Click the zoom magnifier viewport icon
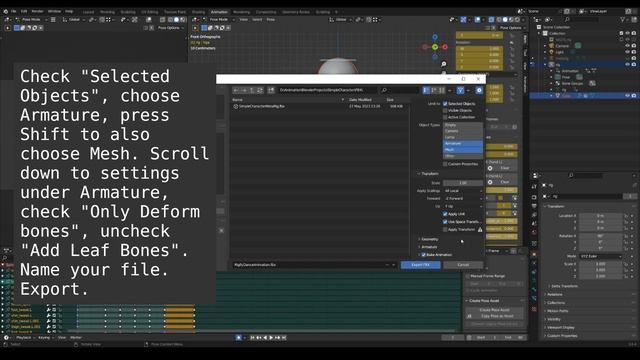640x360 pixels. coord(444,64)
